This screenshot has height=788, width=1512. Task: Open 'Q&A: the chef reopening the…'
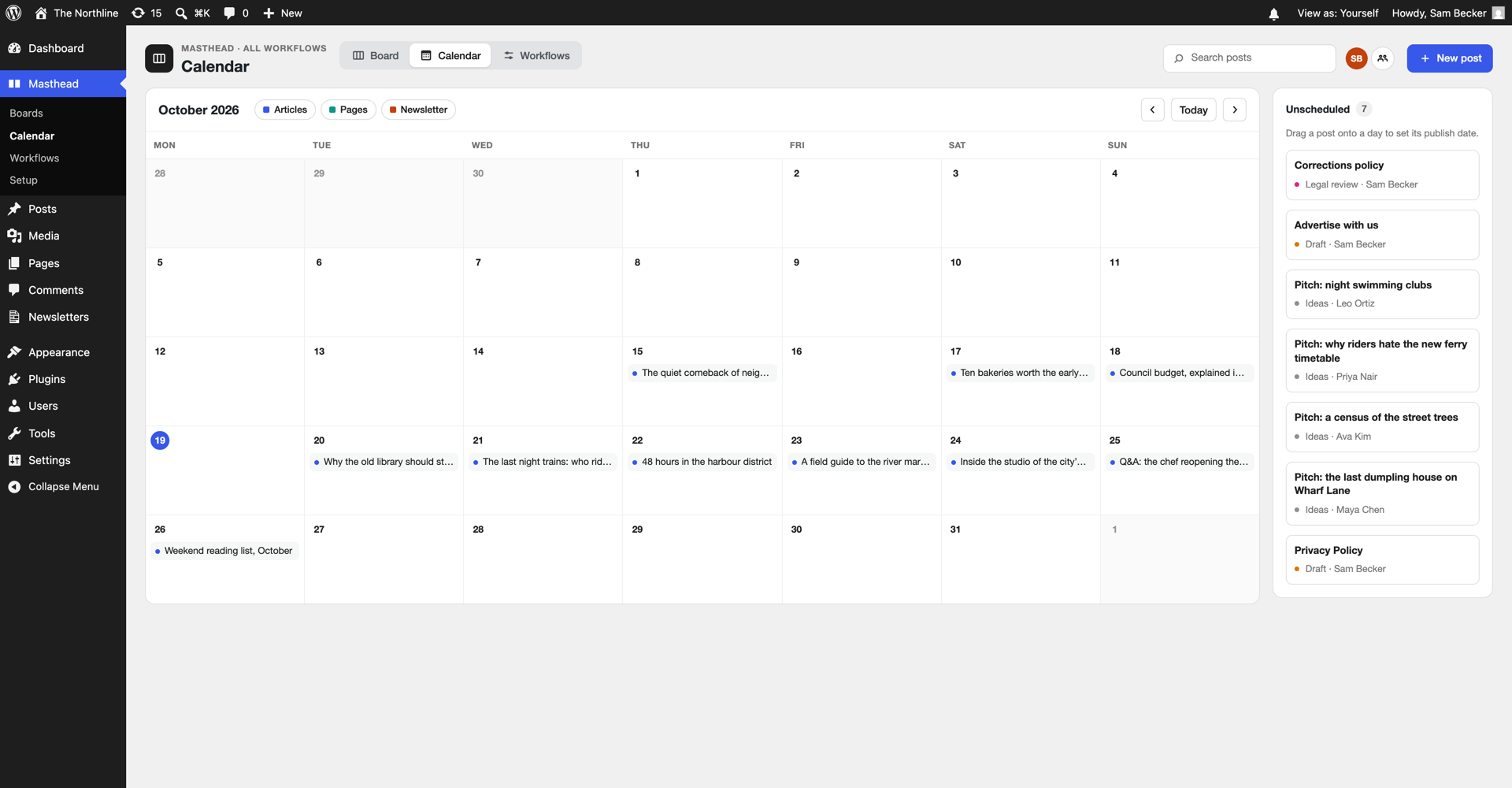[x=1180, y=462]
